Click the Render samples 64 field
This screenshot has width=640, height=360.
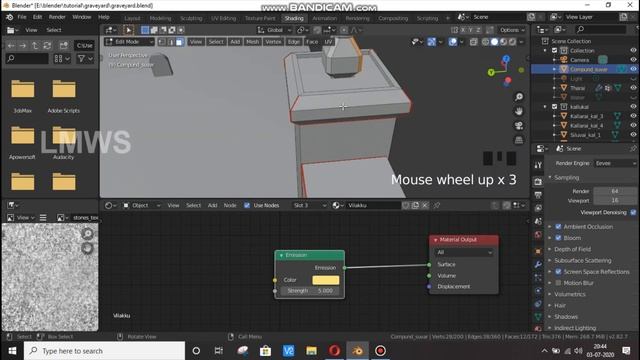click(x=615, y=191)
